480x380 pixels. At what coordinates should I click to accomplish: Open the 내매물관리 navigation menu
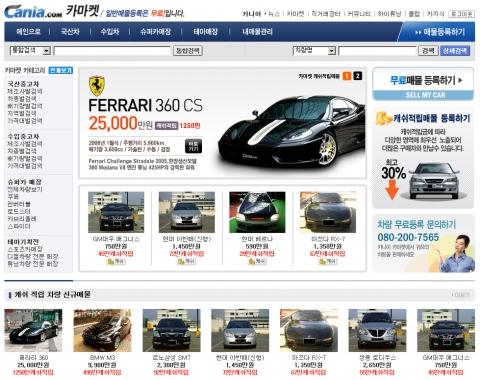click(257, 32)
